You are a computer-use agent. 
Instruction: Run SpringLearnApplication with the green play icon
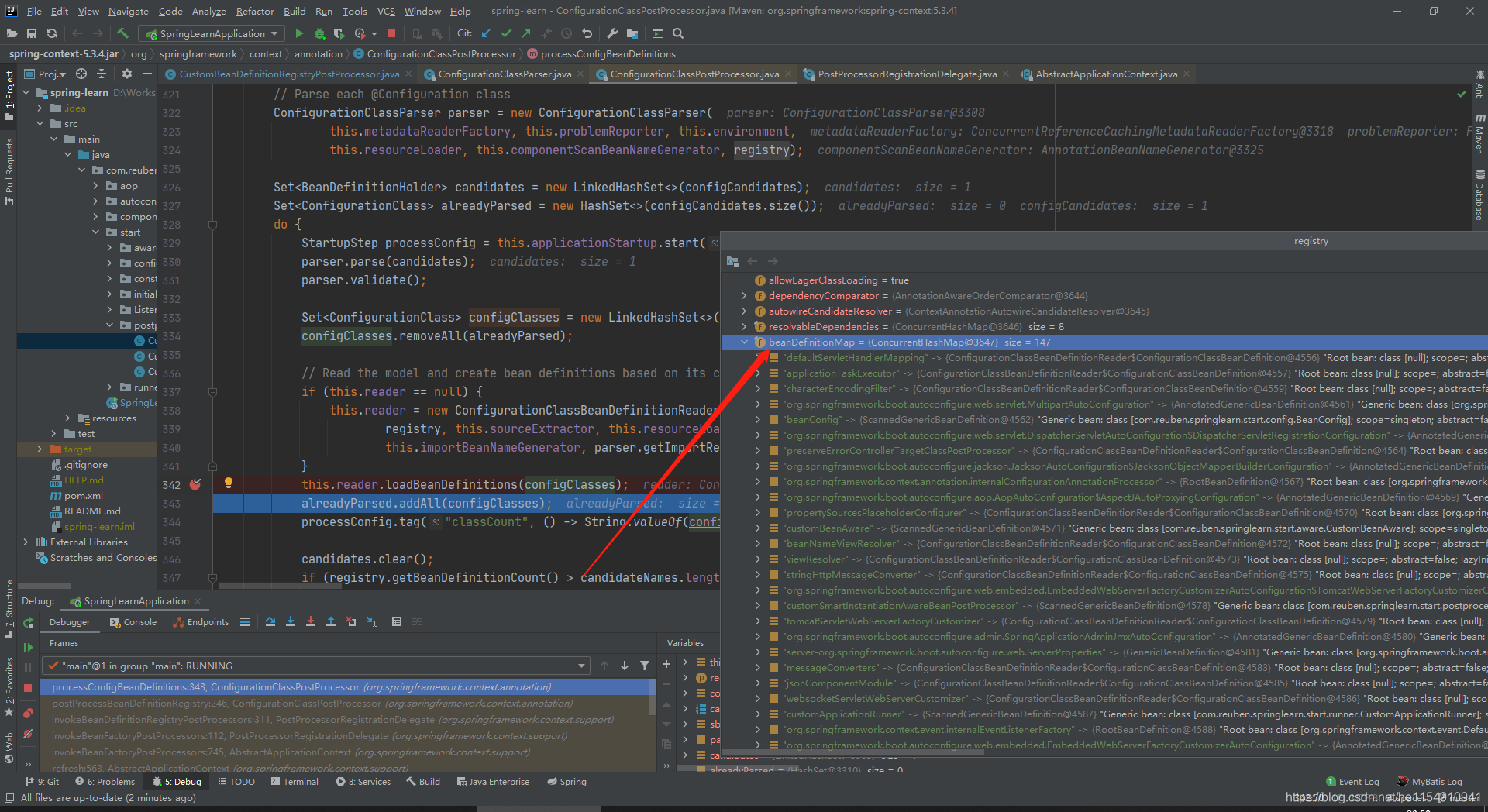(299, 33)
